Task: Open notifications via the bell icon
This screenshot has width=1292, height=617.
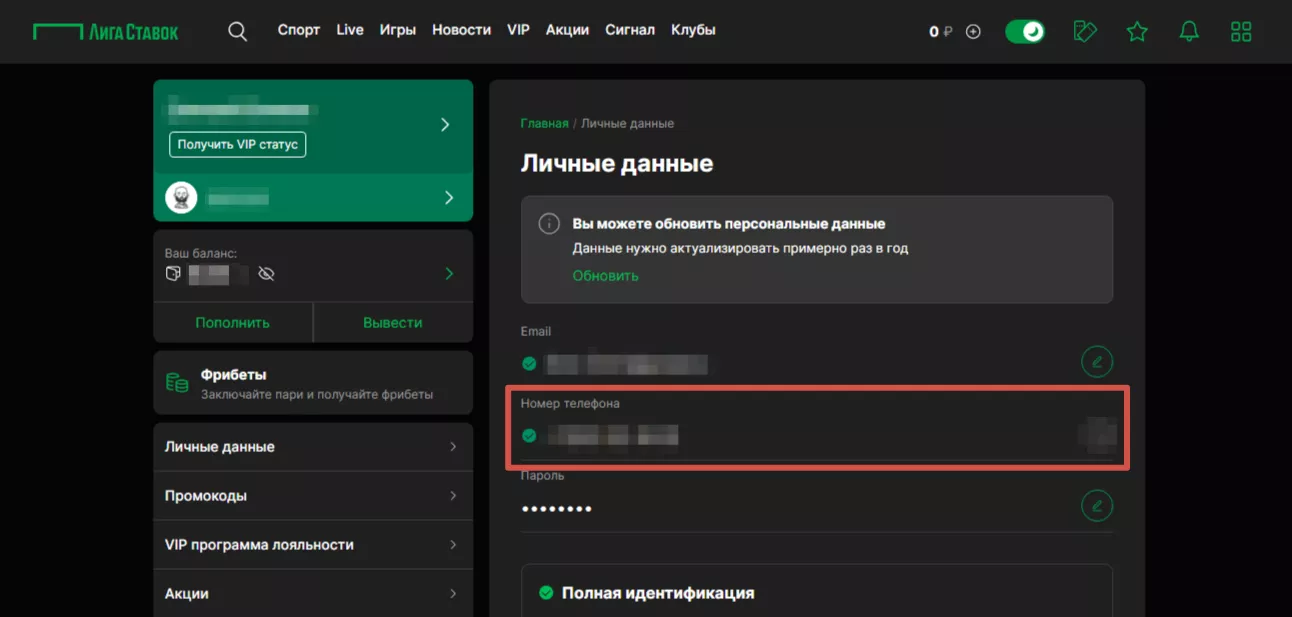Action: click(x=1189, y=31)
